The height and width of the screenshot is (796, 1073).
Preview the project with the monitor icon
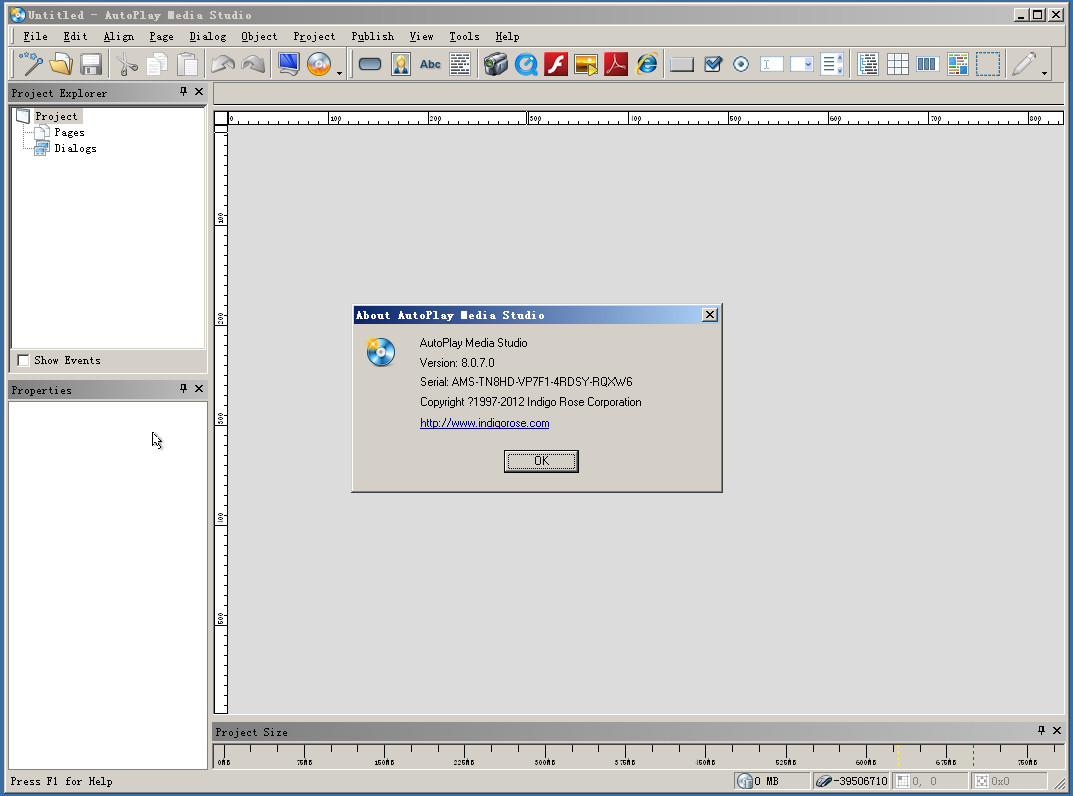[x=289, y=64]
